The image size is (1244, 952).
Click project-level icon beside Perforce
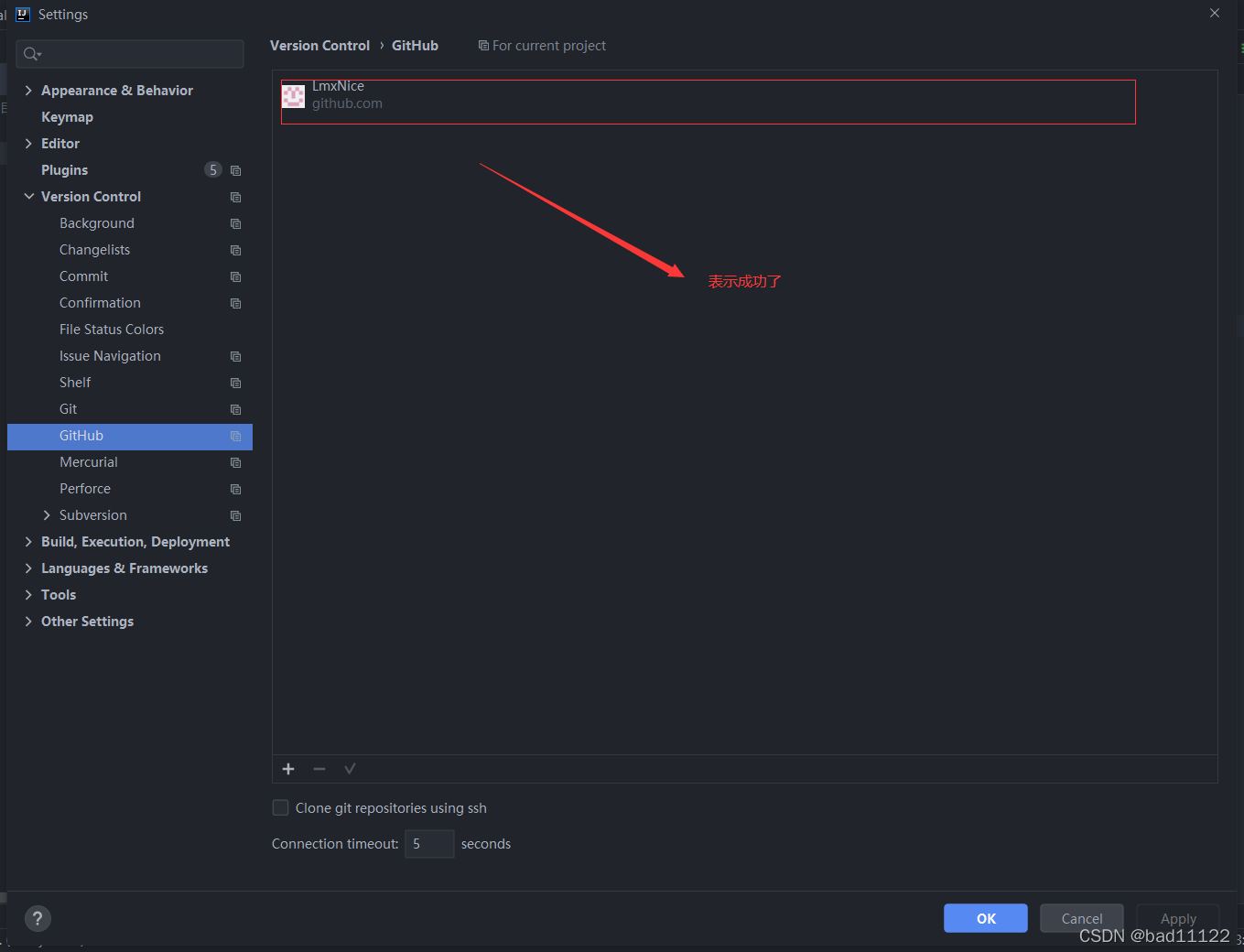tap(236, 489)
